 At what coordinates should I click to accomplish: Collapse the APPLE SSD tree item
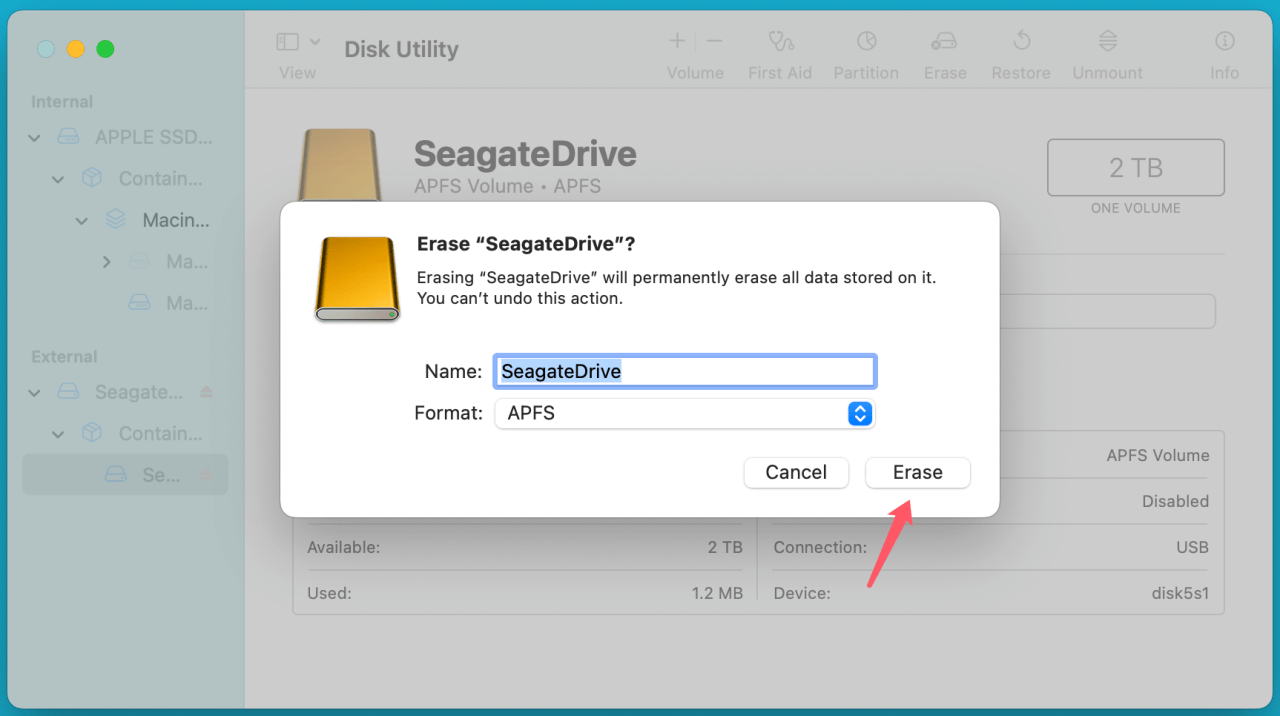click(33, 137)
